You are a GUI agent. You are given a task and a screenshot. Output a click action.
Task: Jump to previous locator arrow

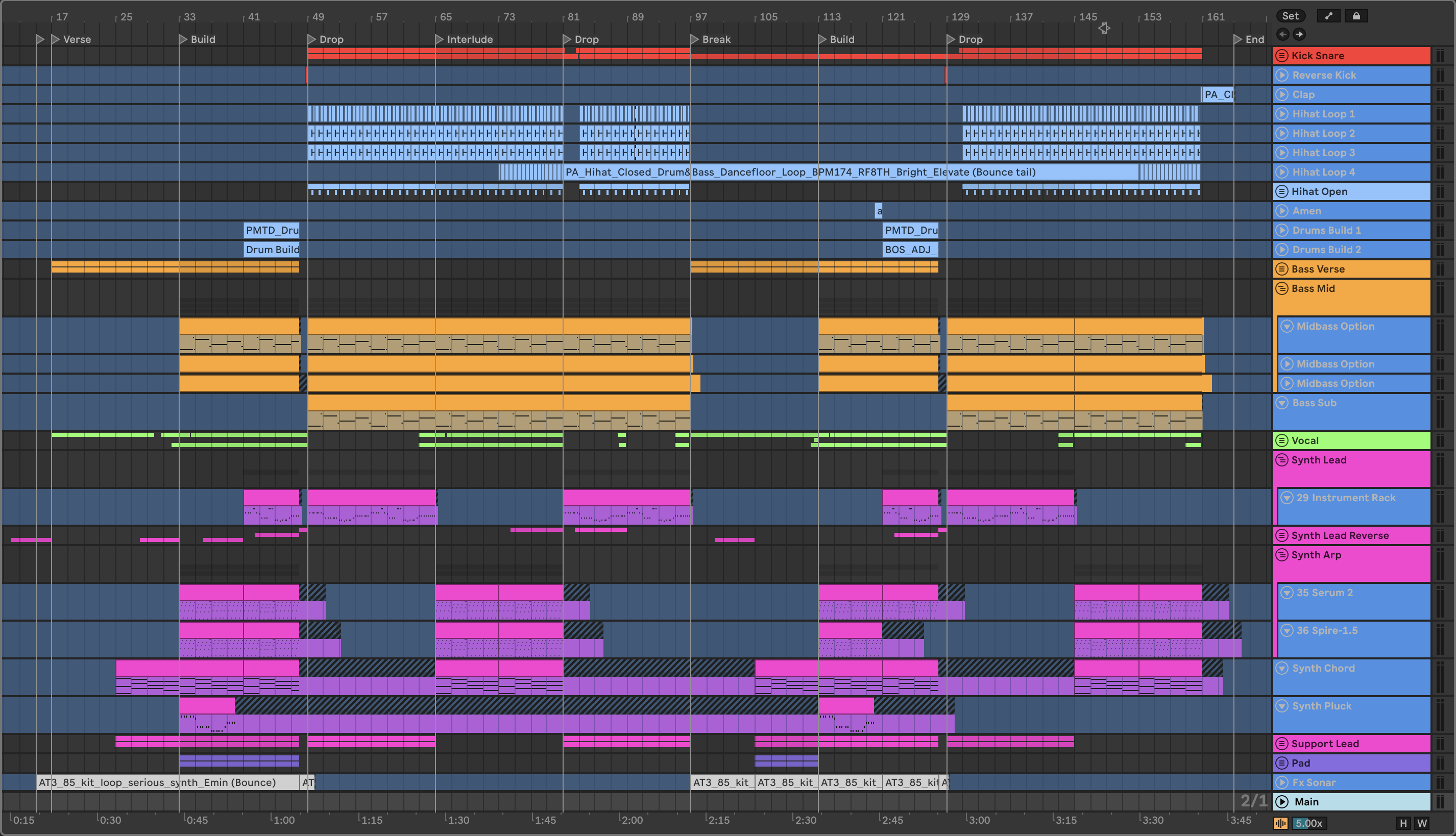point(1282,35)
